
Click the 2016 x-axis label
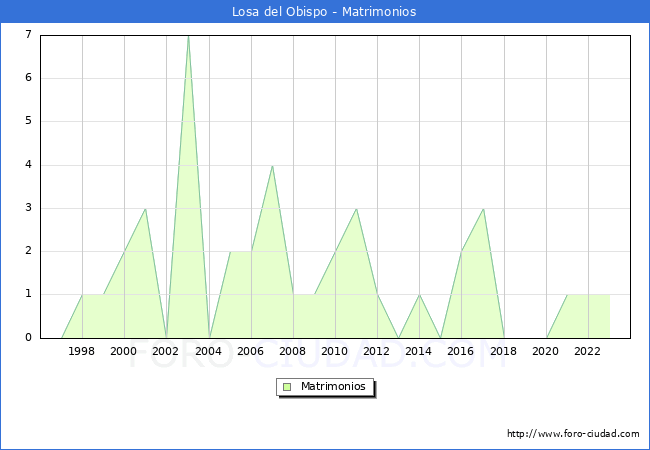click(461, 351)
